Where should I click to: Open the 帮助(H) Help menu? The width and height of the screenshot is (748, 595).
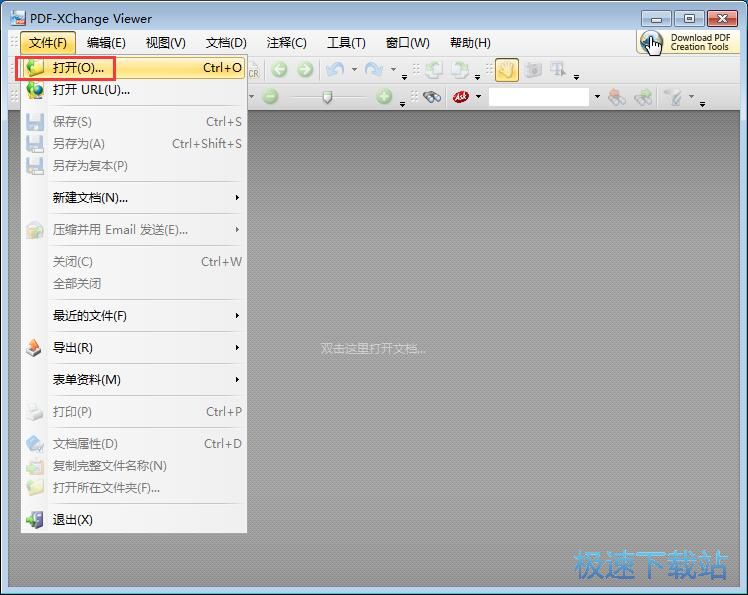(470, 43)
